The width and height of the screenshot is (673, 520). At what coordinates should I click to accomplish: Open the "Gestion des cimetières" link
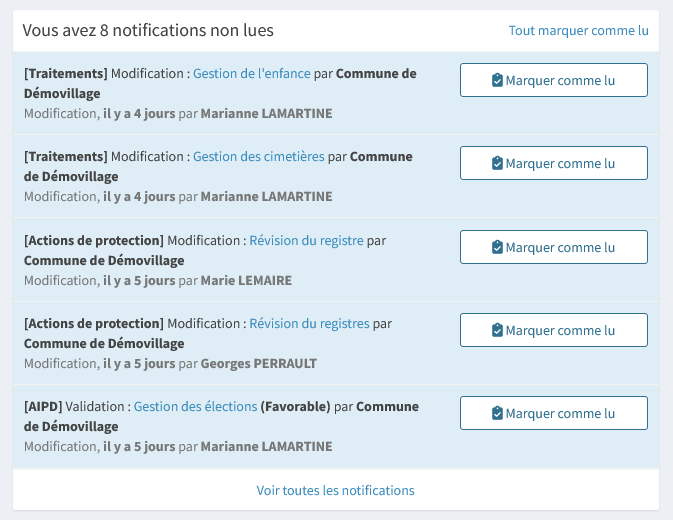258,156
